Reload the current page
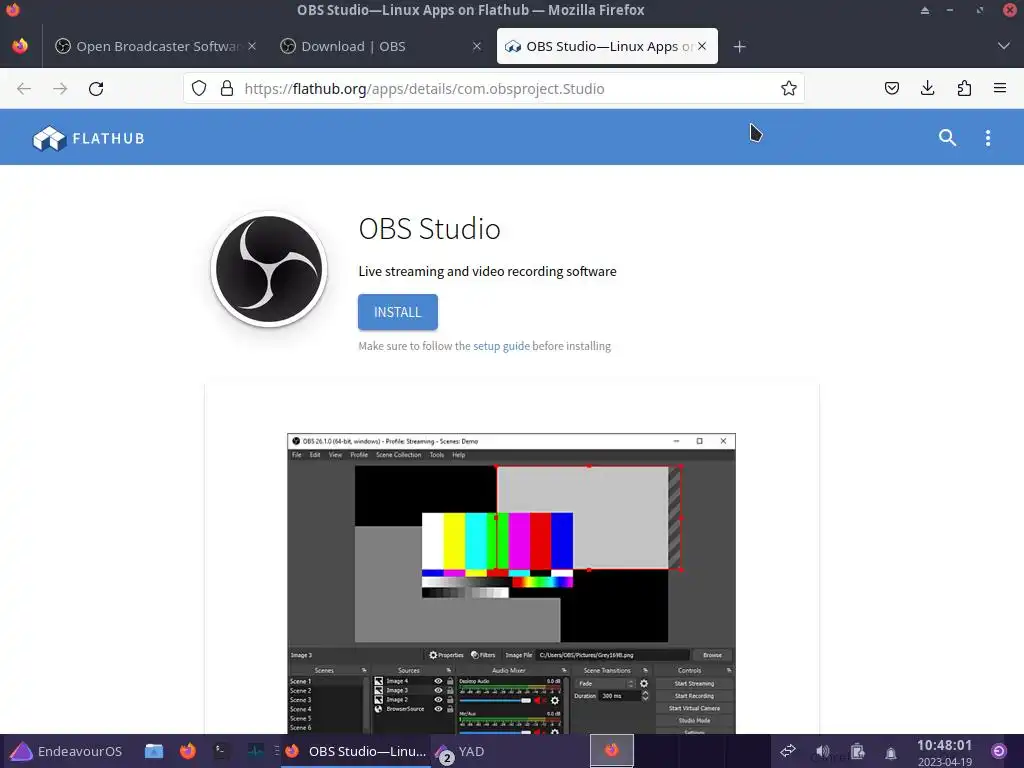Image resolution: width=1024 pixels, height=768 pixels. (96, 89)
